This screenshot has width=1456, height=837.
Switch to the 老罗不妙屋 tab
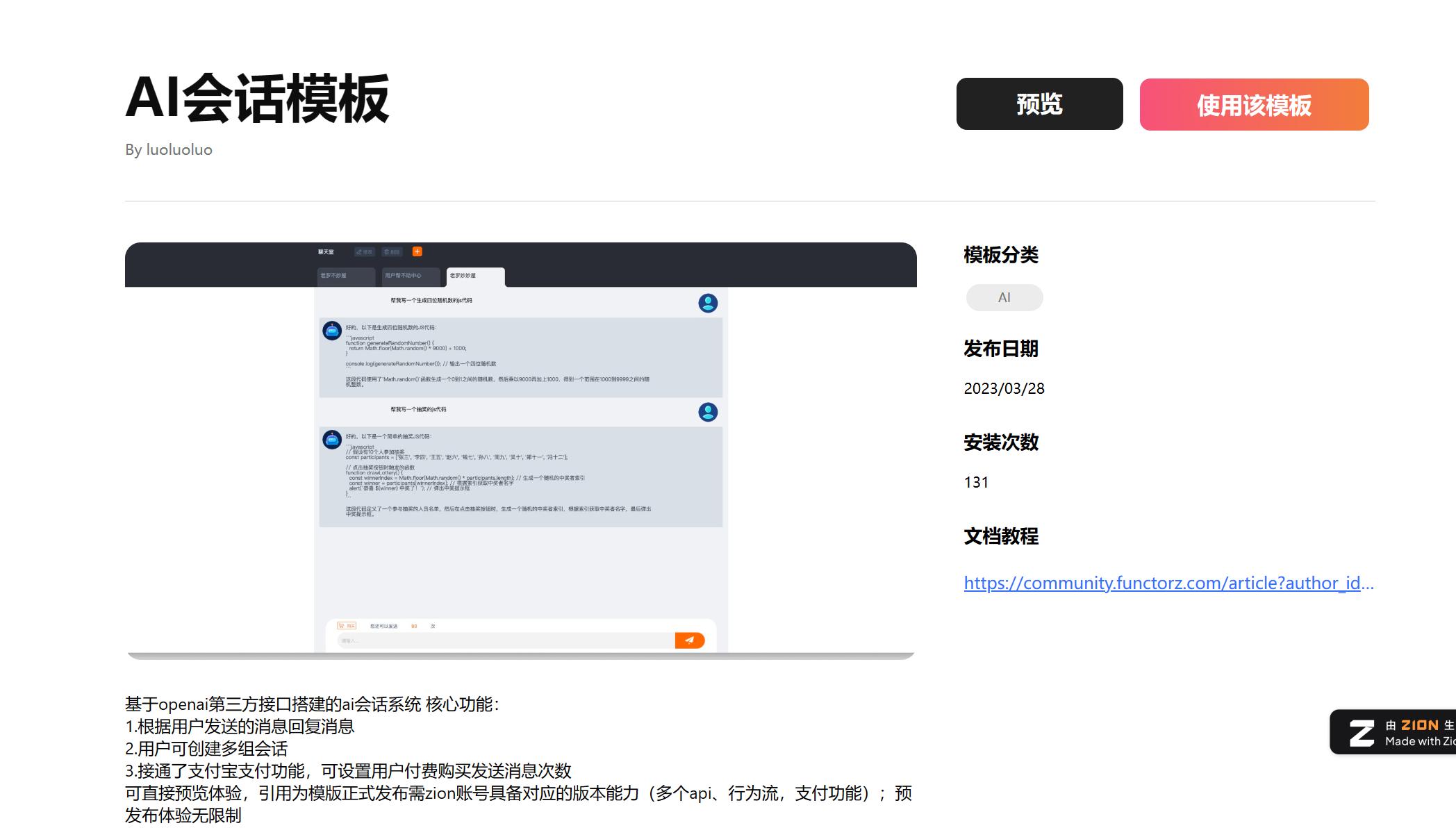click(x=345, y=276)
